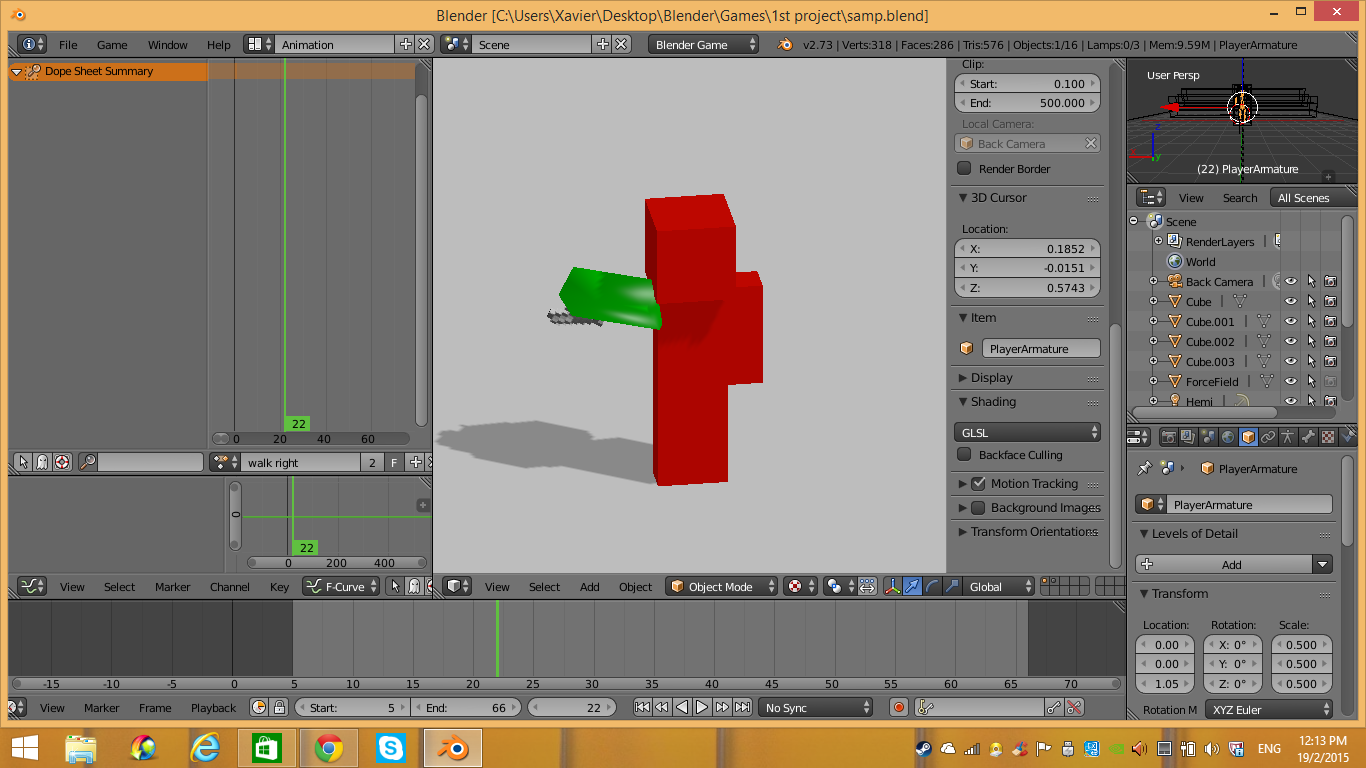Play the animation forward
Screen dimensions: 1366x768
tap(702, 707)
